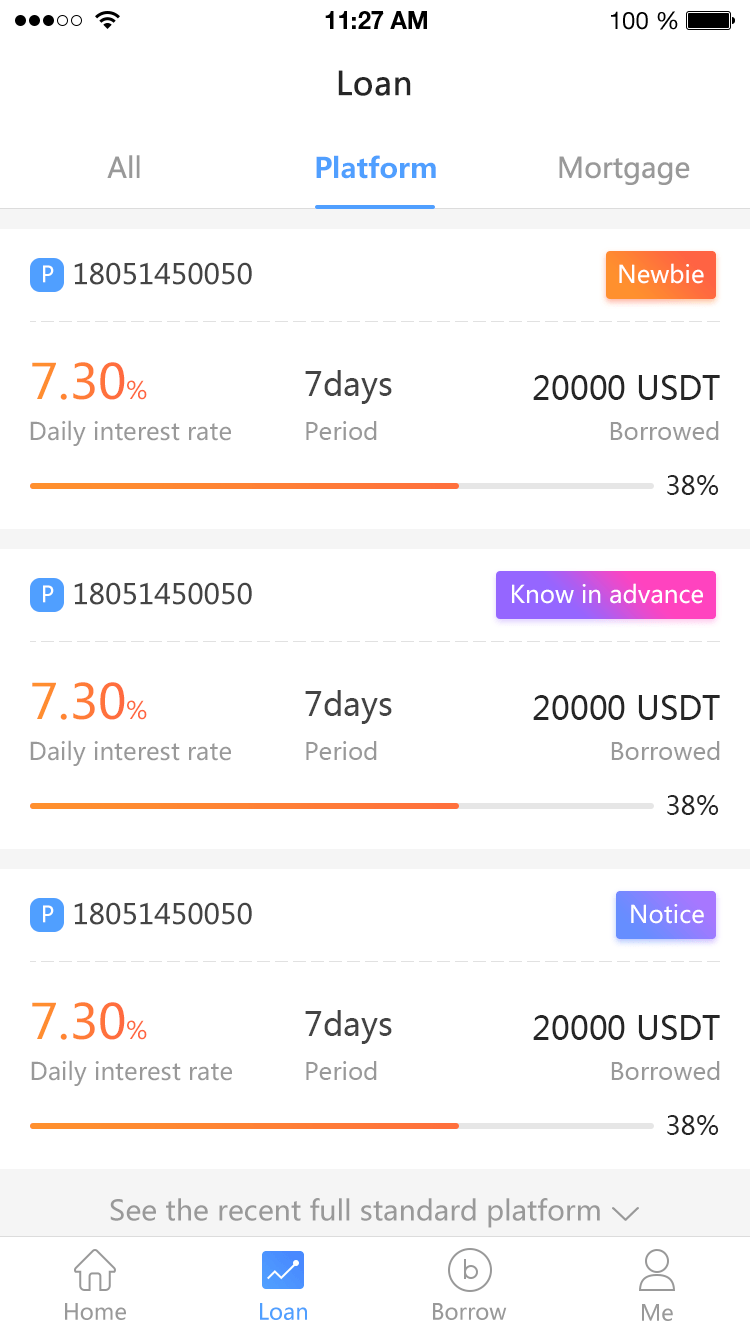Tap the battery icon in status bar
The image size is (750, 1334).
(711, 21)
